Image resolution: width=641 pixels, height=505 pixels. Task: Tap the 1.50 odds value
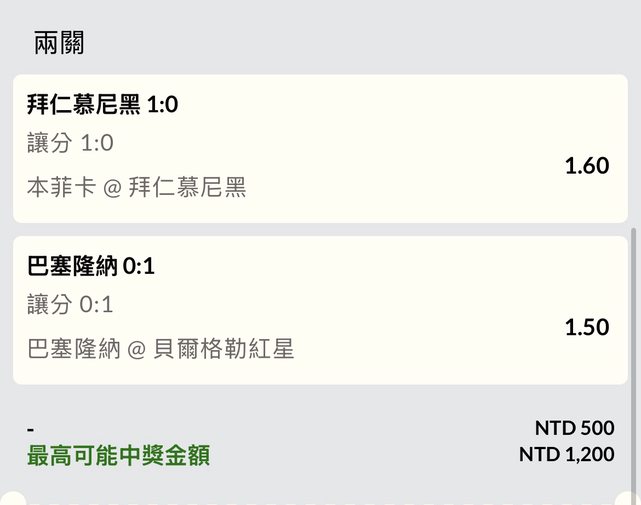587,328
